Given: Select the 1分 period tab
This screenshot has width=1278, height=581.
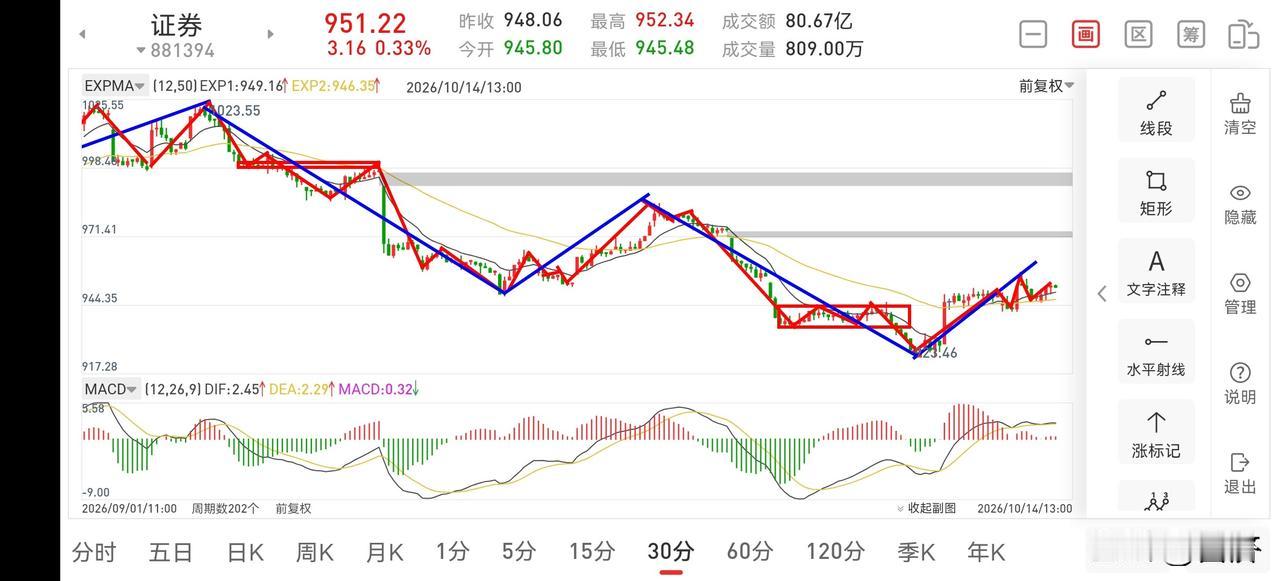Looking at the screenshot, I should click(452, 552).
